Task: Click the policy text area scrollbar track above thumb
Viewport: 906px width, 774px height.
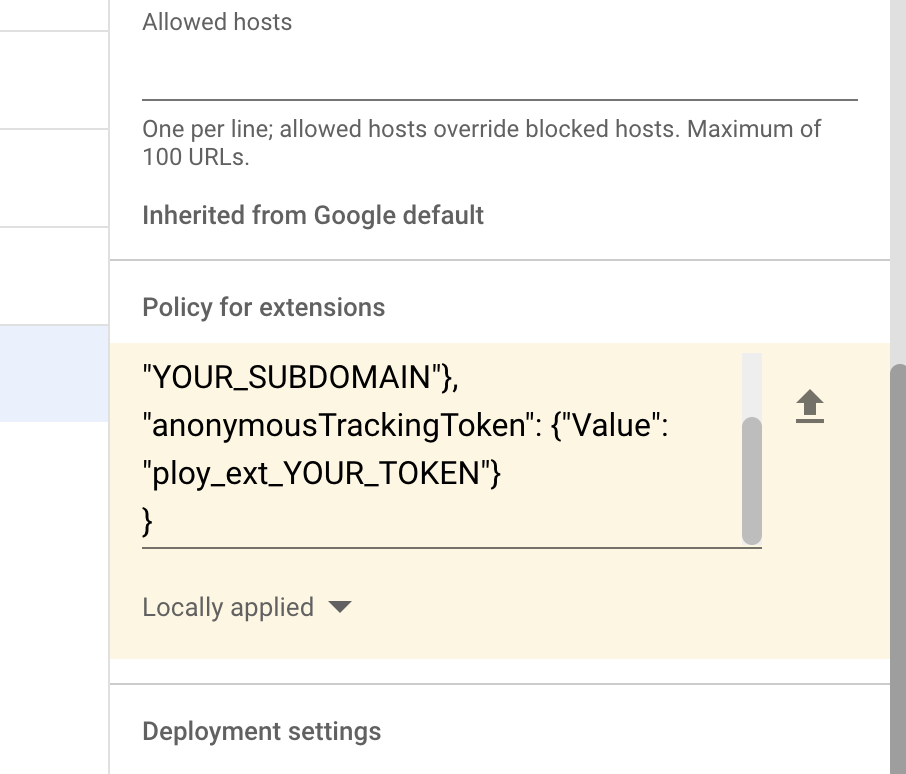Action: pyautogui.click(x=752, y=383)
